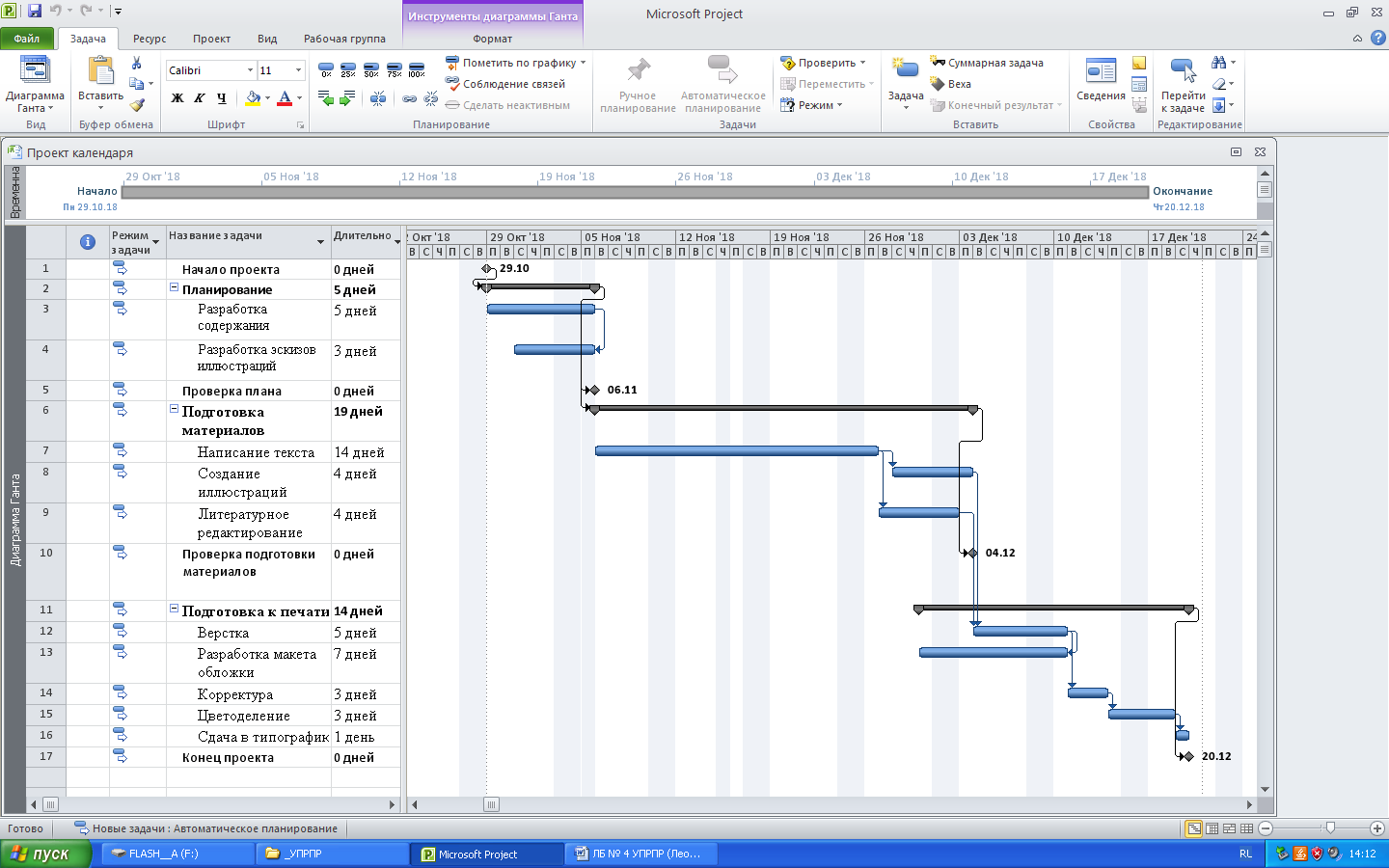
Task: Collapse Подготовка материалов summary task
Action: [175, 409]
